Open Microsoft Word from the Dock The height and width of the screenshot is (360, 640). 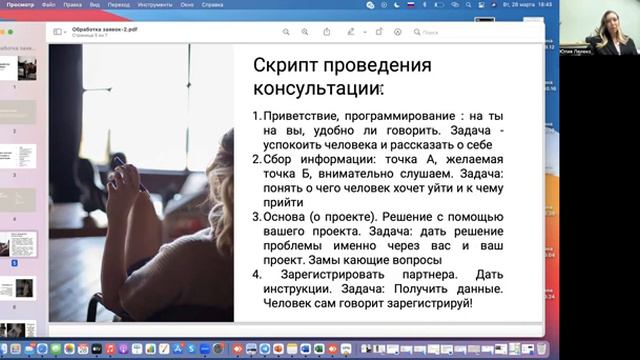coord(305,349)
